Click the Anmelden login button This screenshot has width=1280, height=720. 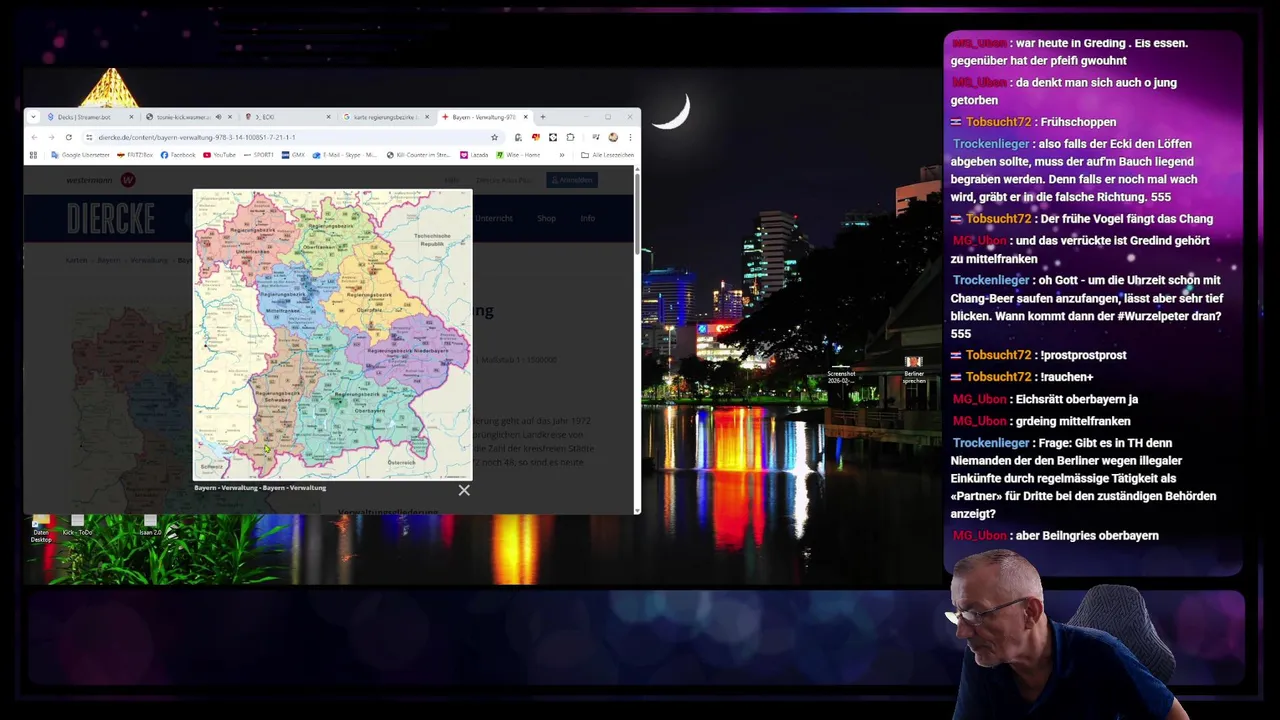tap(571, 180)
